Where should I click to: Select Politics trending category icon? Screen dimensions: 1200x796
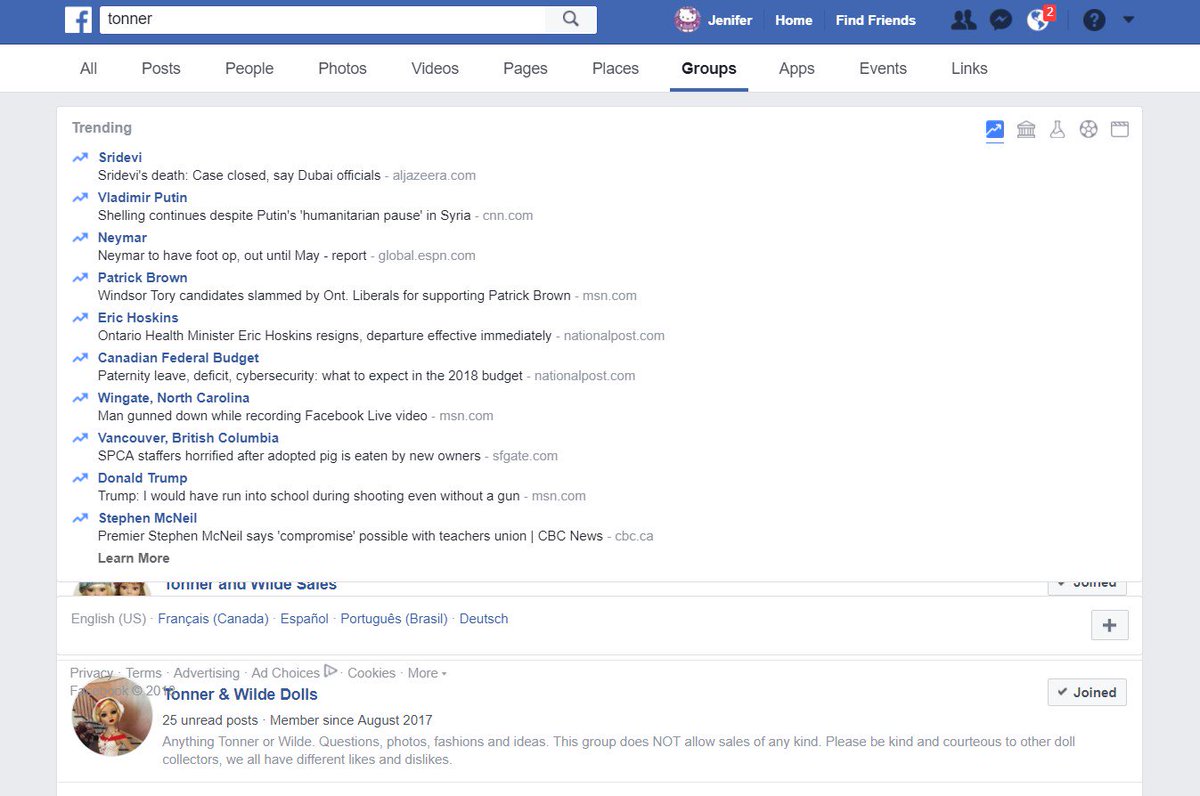click(1026, 129)
